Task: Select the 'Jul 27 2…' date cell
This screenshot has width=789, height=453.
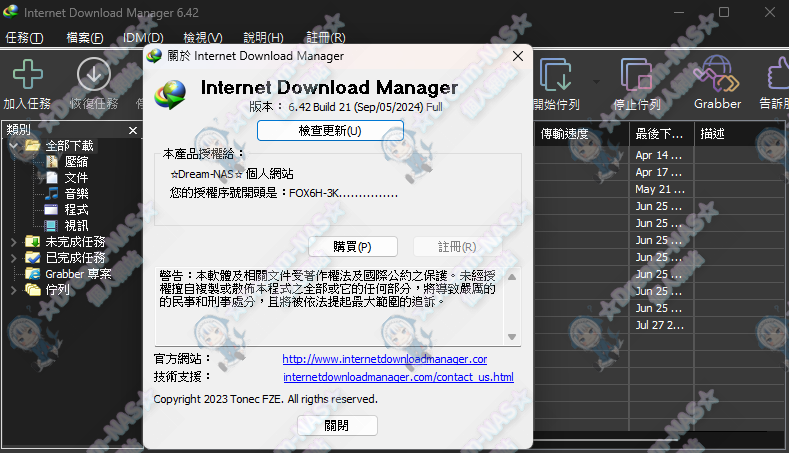Action: (x=662, y=325)
